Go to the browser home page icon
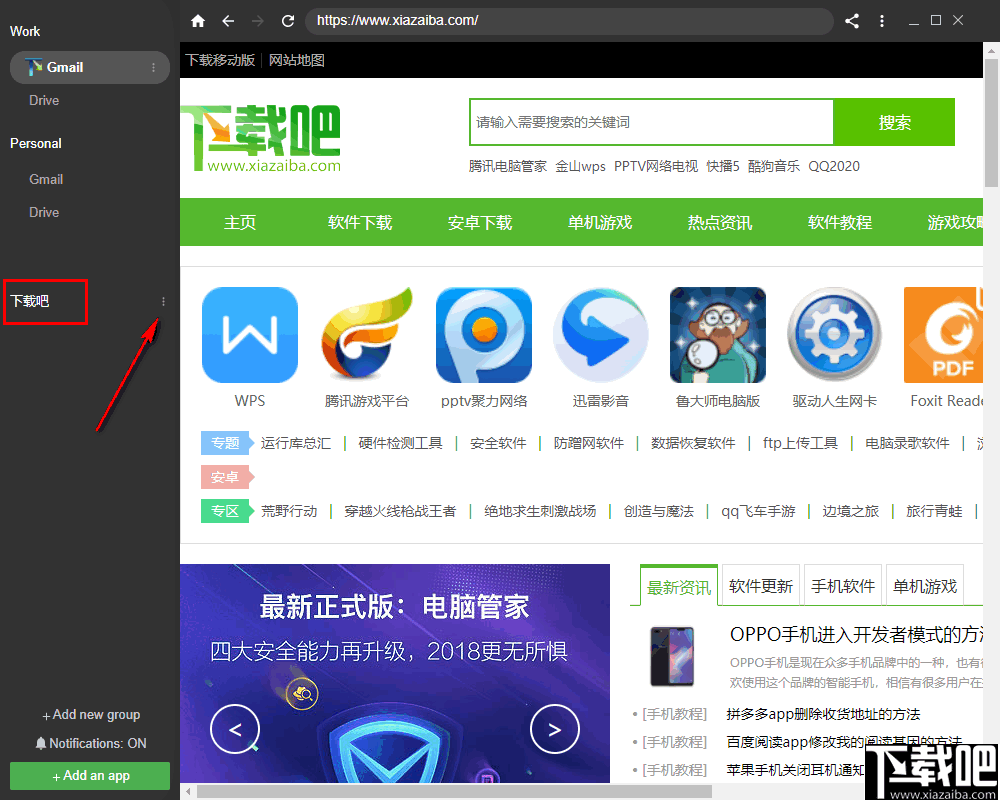This screenshot has height=800, width=1000. coord(198,21)
